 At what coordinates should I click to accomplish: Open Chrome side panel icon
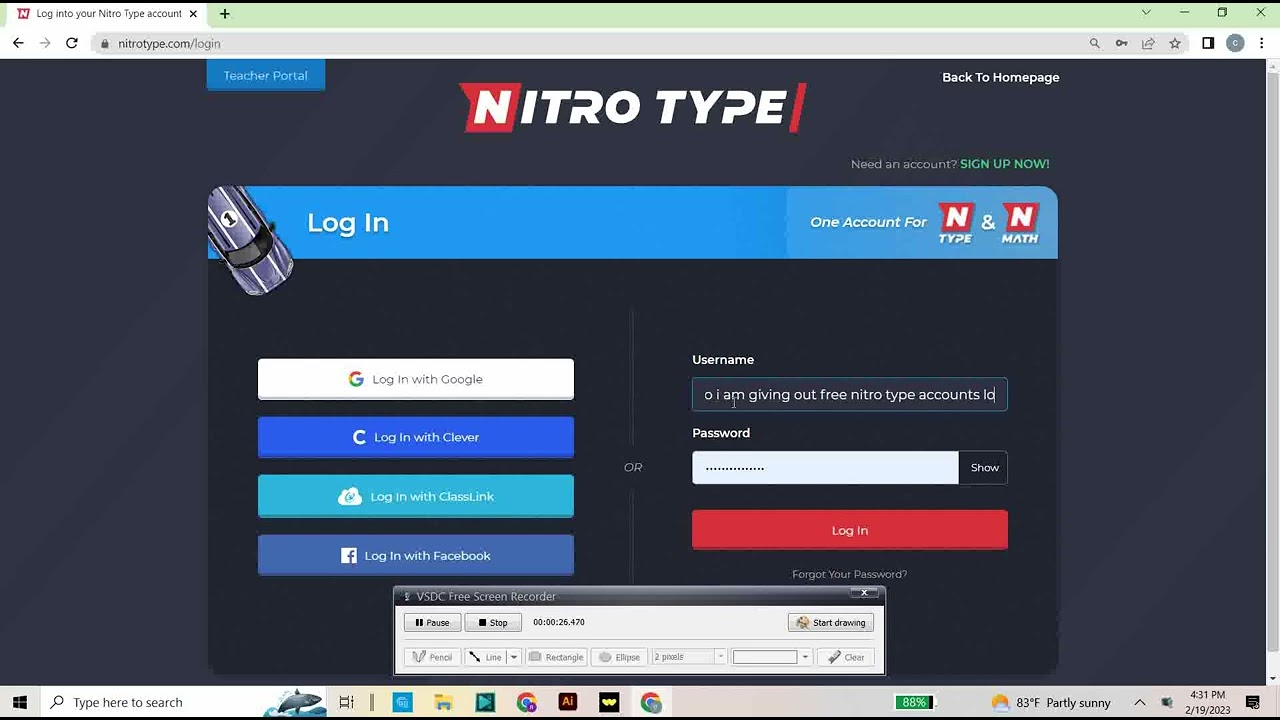[1208, 43]
